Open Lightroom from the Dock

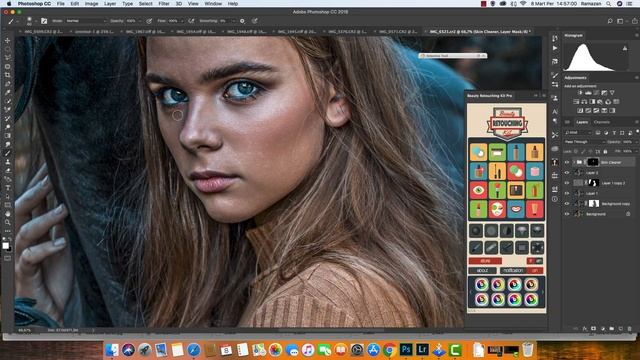coord(422,349)
